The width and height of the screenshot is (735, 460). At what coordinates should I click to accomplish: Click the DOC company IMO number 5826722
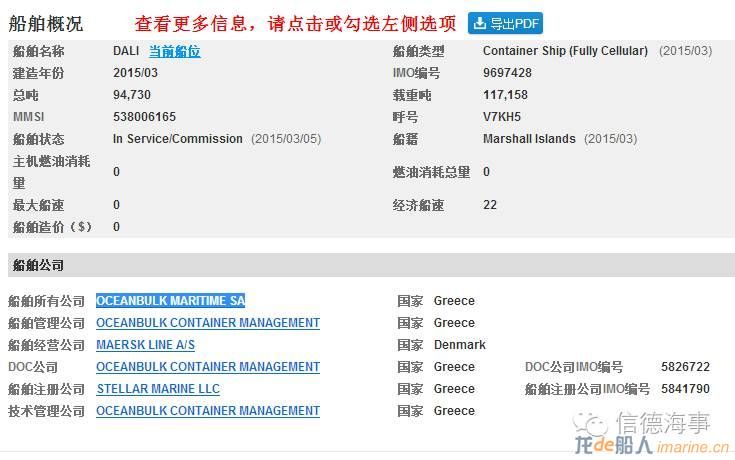click(685, 367)
